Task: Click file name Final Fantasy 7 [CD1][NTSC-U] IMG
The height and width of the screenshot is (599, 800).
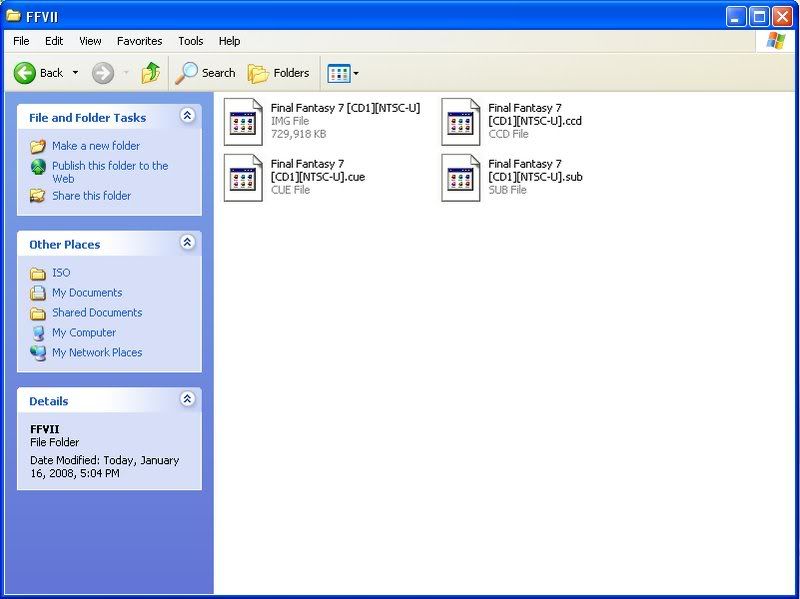Action: [x=345, y=108]
